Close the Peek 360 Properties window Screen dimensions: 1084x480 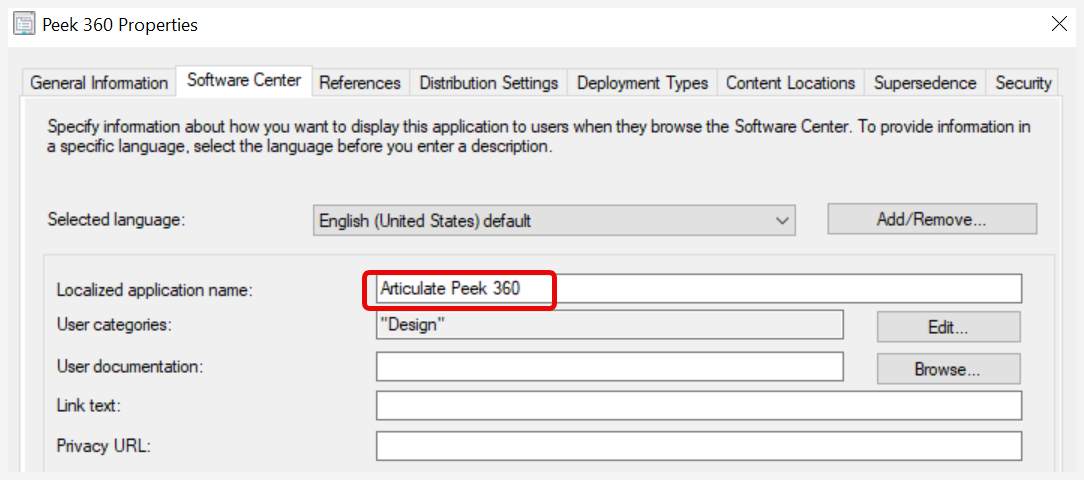point(1058,25)
